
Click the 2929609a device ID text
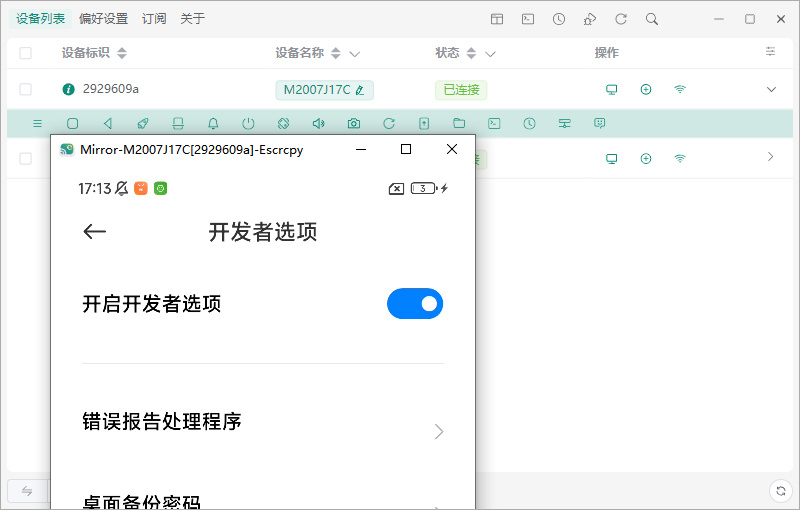click(x=111, y=89)
